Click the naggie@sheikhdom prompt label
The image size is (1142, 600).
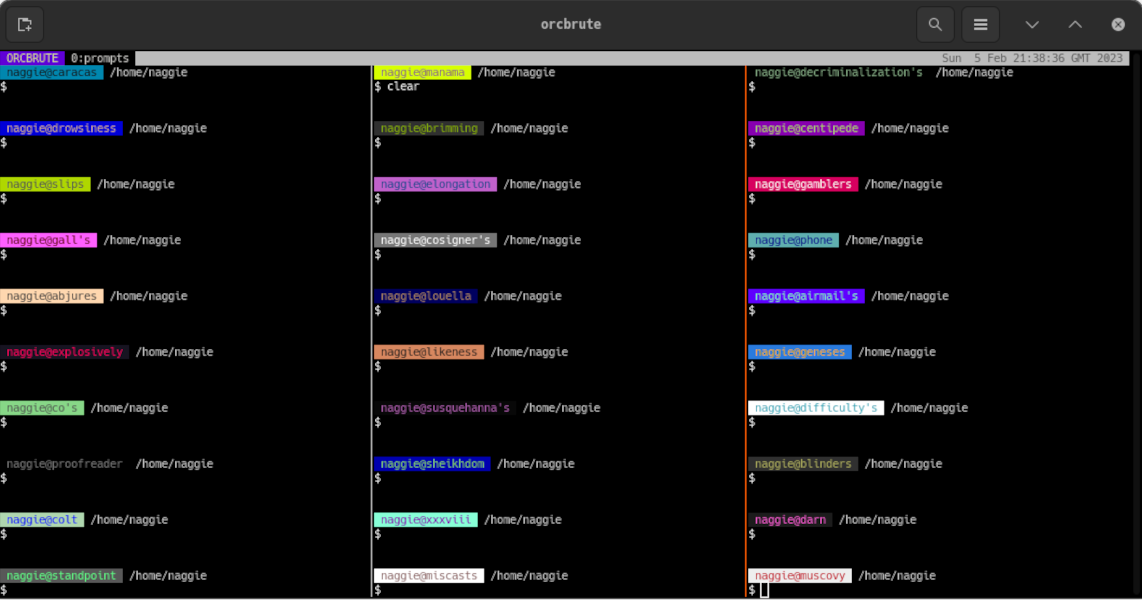coord(432,464)
